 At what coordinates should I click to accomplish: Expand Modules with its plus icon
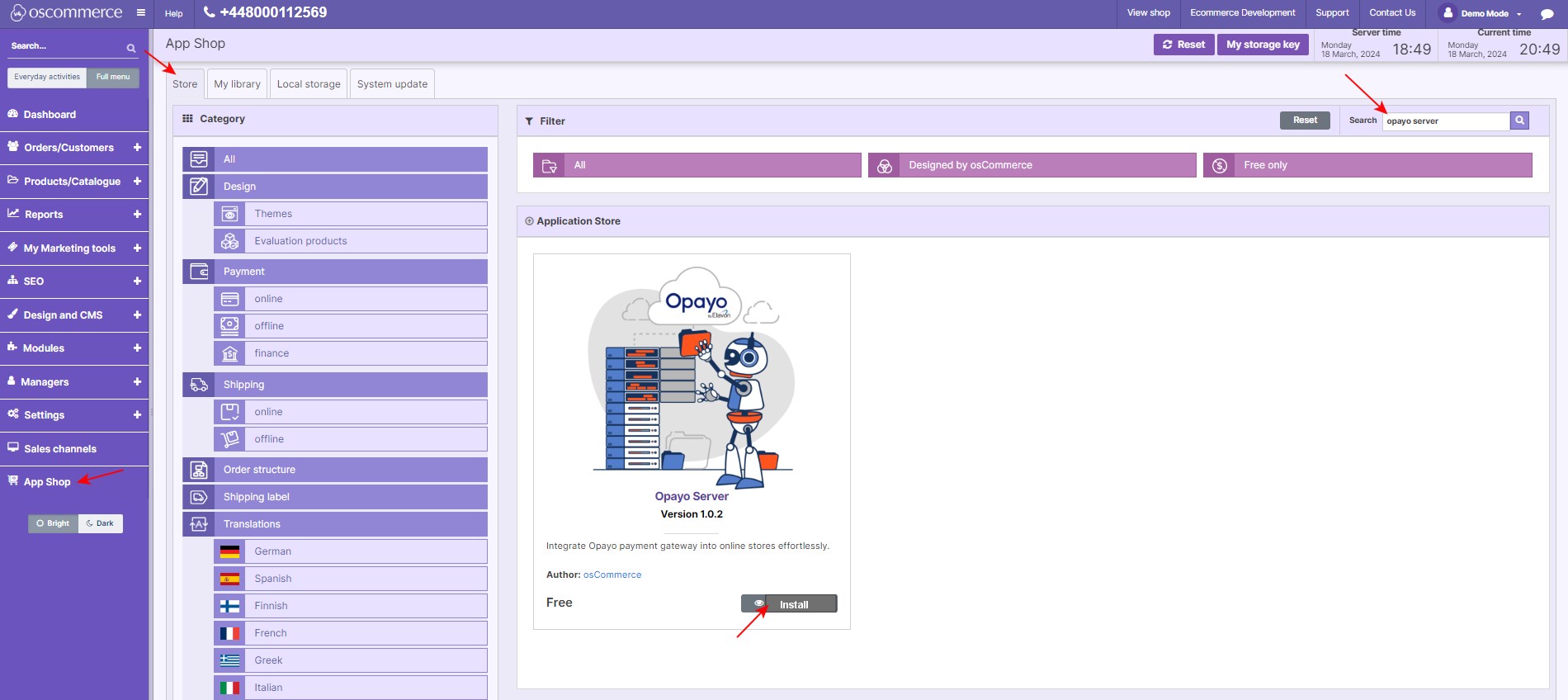point(137,348)
